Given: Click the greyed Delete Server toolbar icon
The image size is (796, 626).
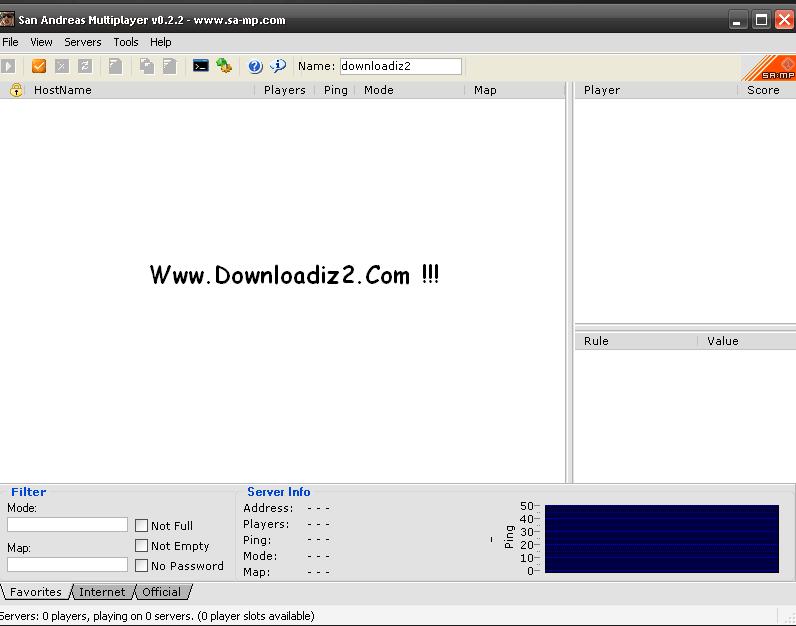Looking at the screenshot, I should click(61, 66).
